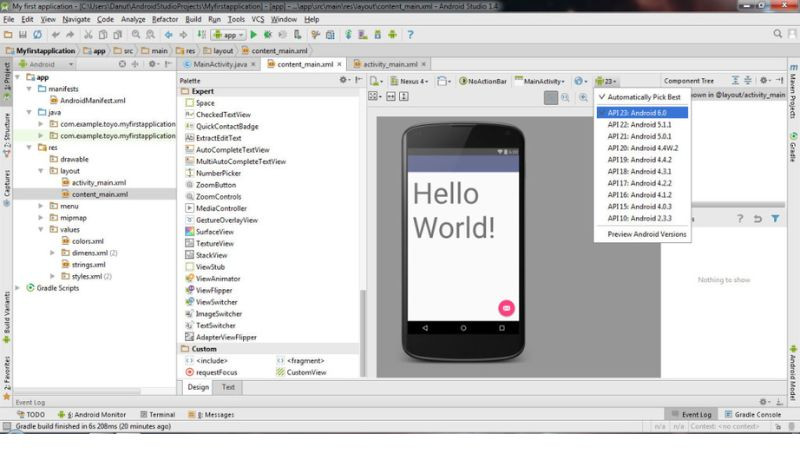The width and height of the screenshot is (800, 450).
Task: Open the Build menu
Action: [193, 19]
